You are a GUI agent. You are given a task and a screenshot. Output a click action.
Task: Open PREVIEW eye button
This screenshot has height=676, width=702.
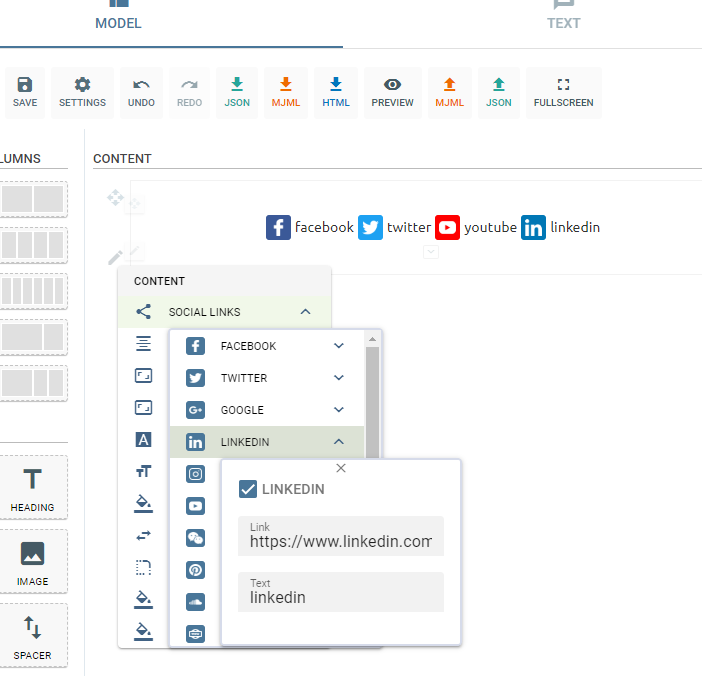click(393, 93)
